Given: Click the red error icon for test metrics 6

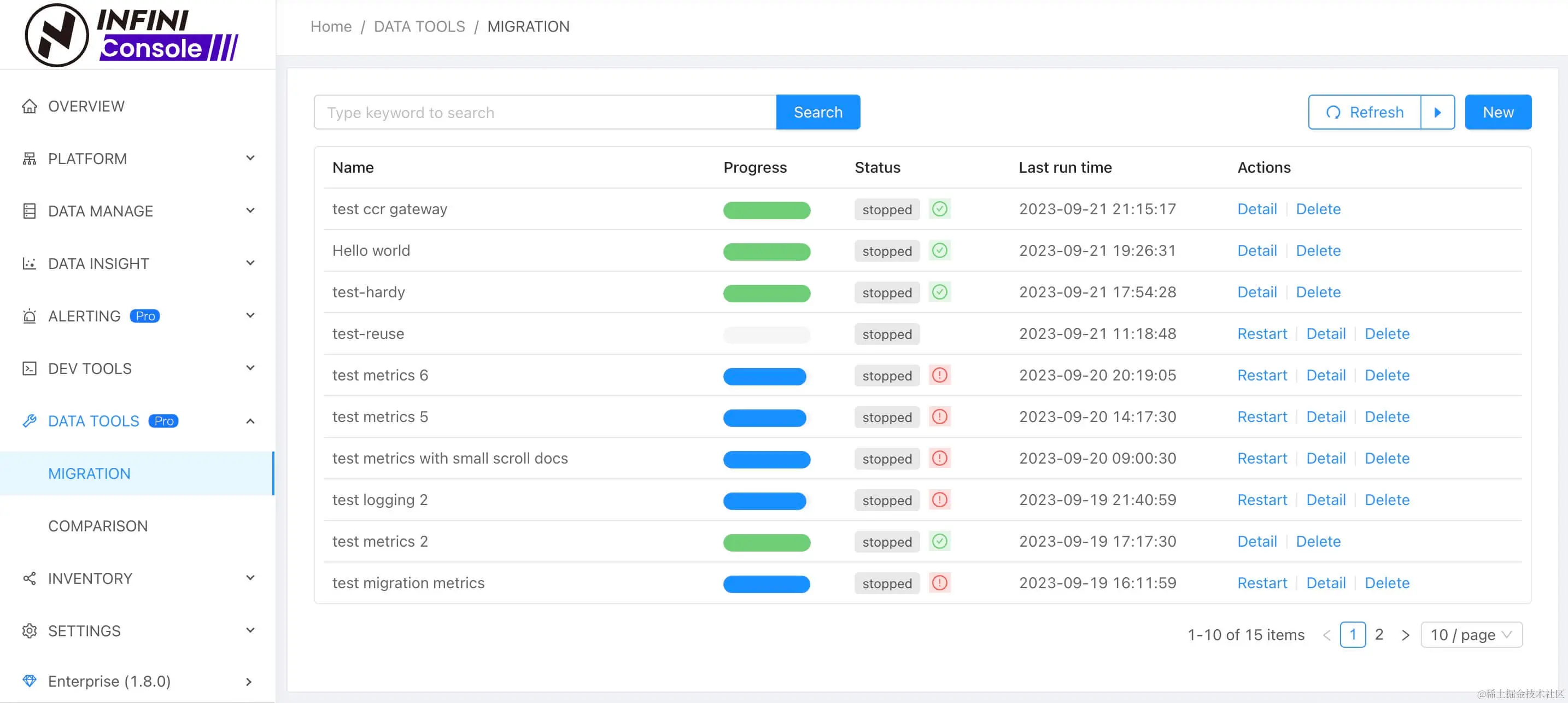Looking at the screenshot, I should [939, 375].
